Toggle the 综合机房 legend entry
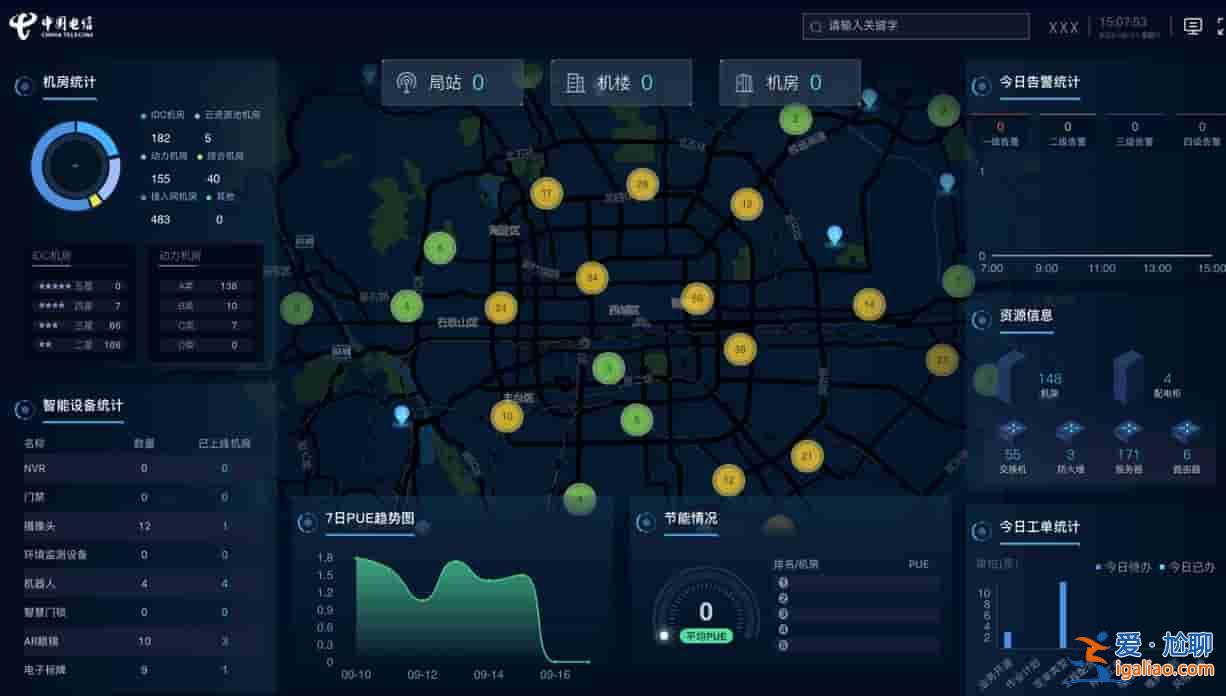 click(220, 156)
